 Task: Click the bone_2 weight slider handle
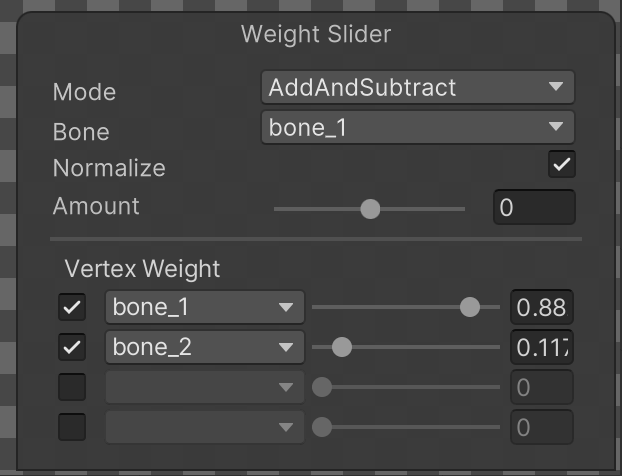342,348
